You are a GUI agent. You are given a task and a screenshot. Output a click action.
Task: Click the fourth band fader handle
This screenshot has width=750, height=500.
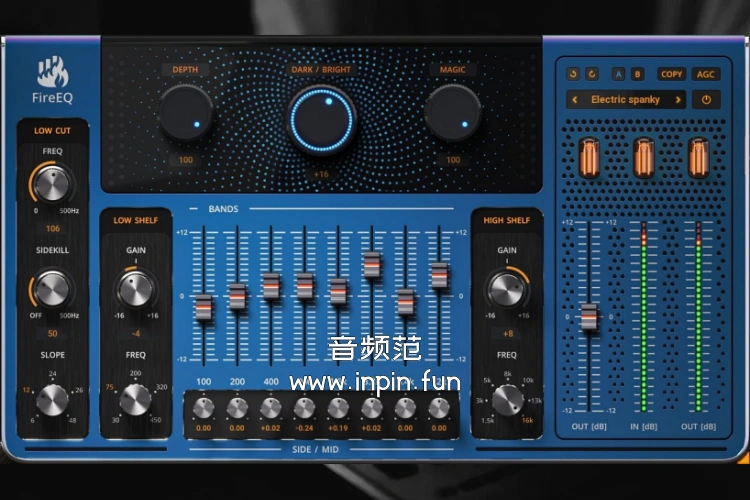click(x=305, y=286)
